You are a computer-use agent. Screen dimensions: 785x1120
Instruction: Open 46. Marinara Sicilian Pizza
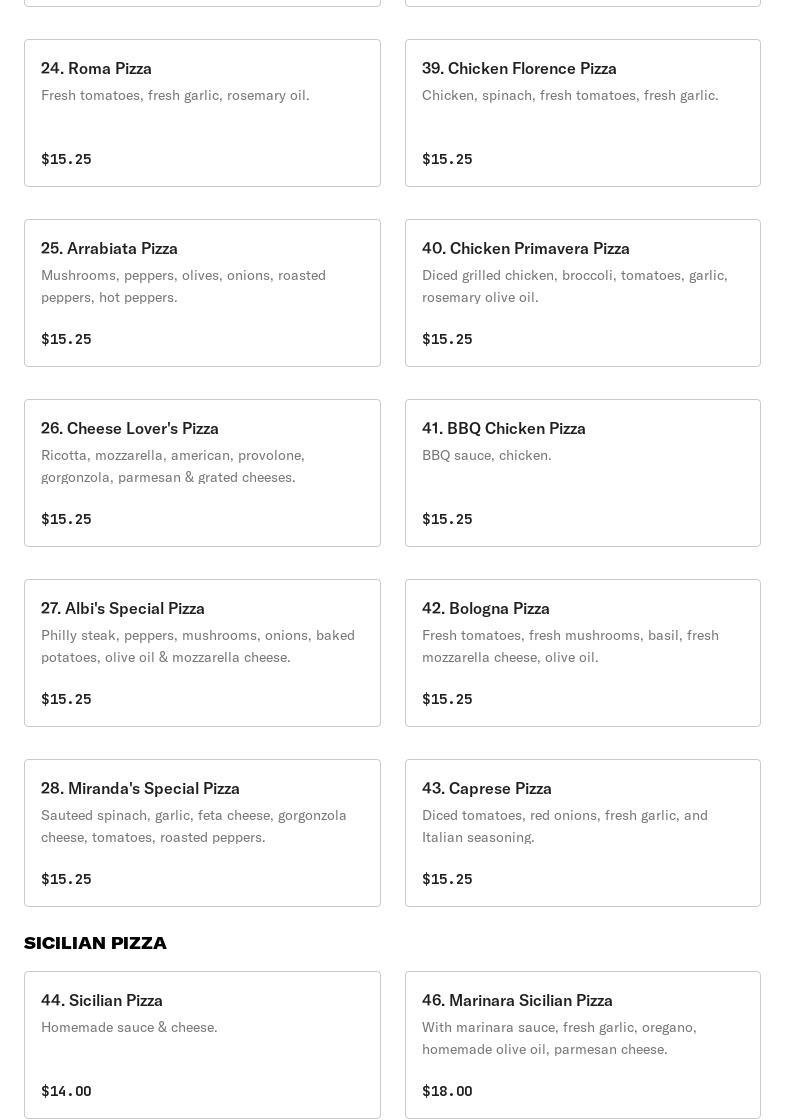coord(582,1045)
